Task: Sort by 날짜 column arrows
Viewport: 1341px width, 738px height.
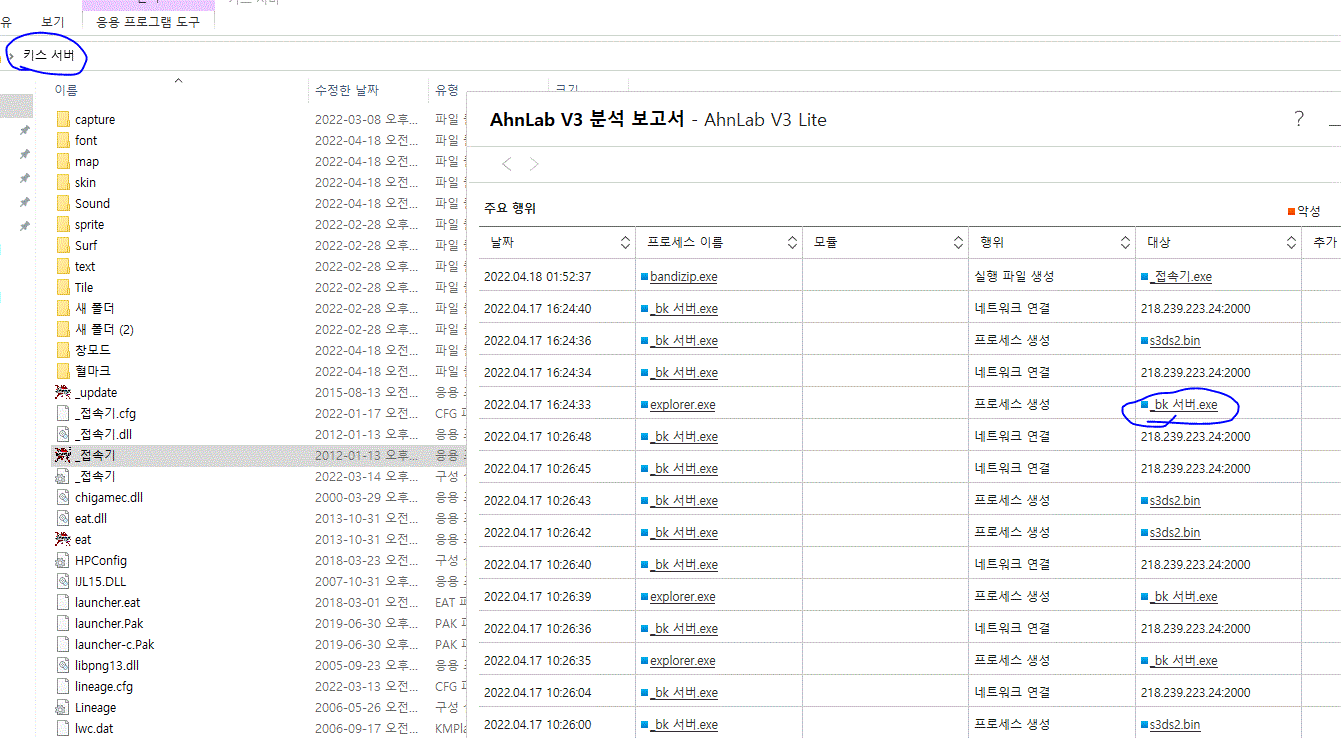Action: (x=626, y=242)
